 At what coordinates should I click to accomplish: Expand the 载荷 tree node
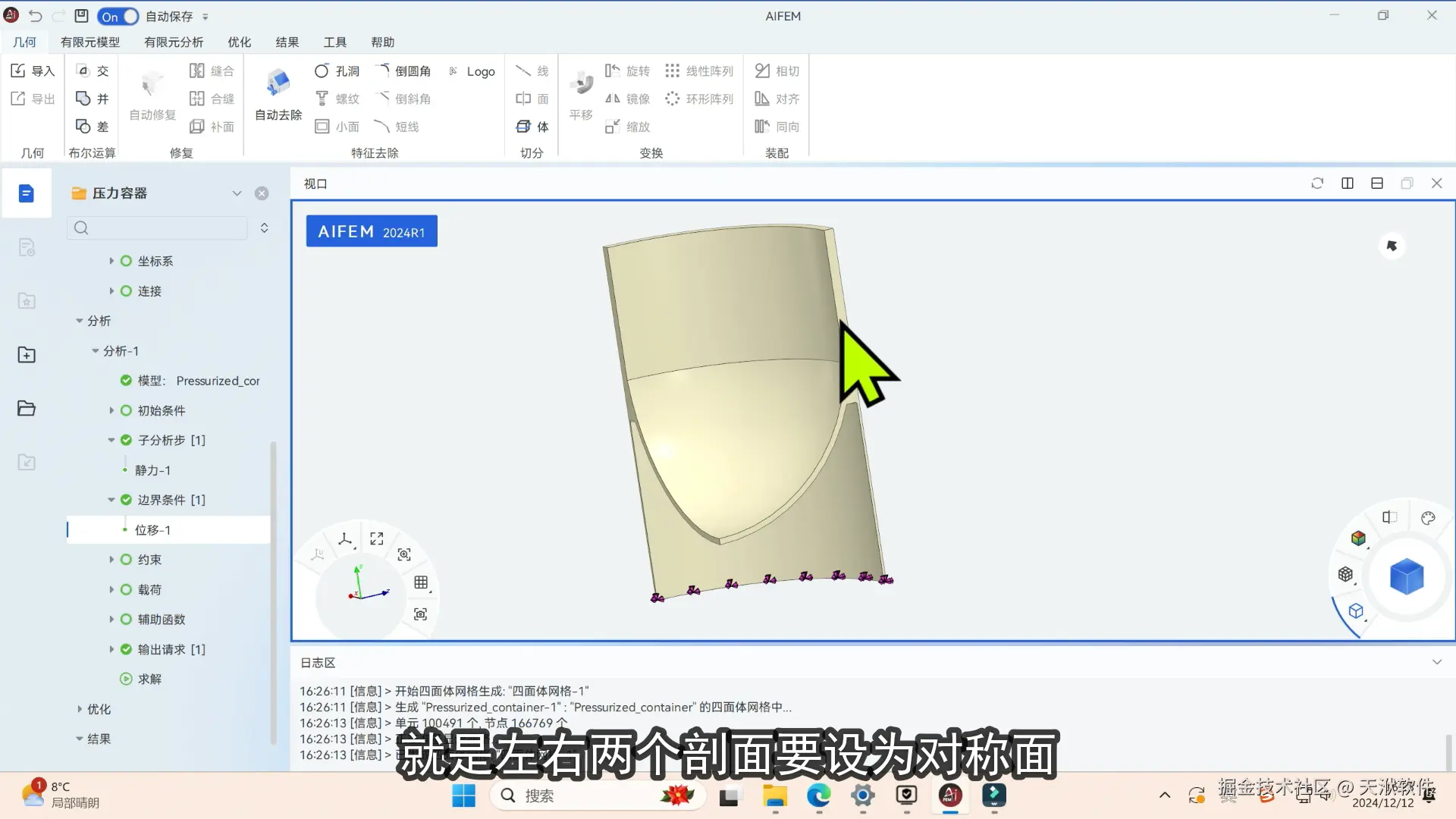111,589
